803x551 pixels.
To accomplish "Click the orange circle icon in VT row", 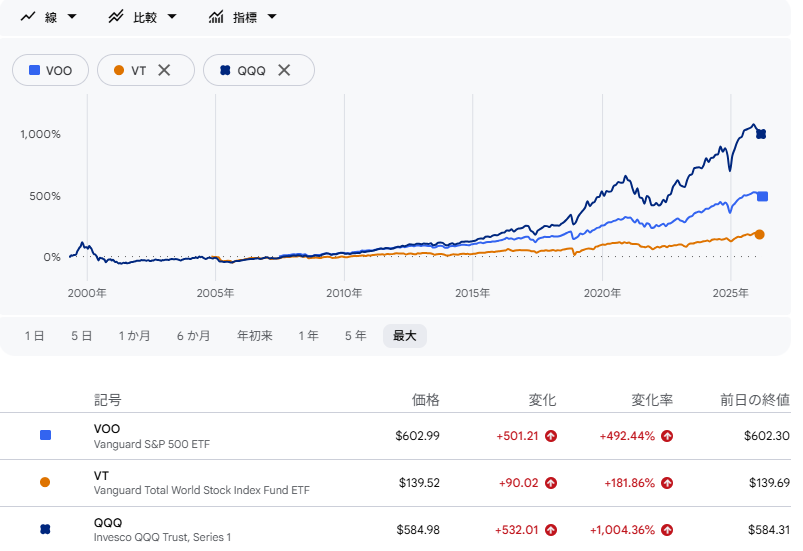I will click(x=45, y=482).
